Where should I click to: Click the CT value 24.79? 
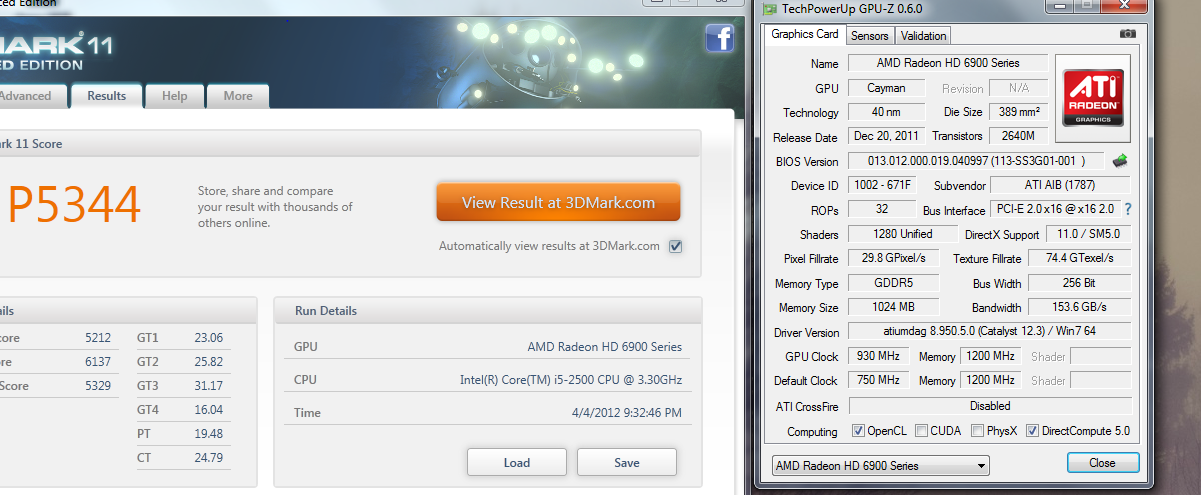[208, 457]
